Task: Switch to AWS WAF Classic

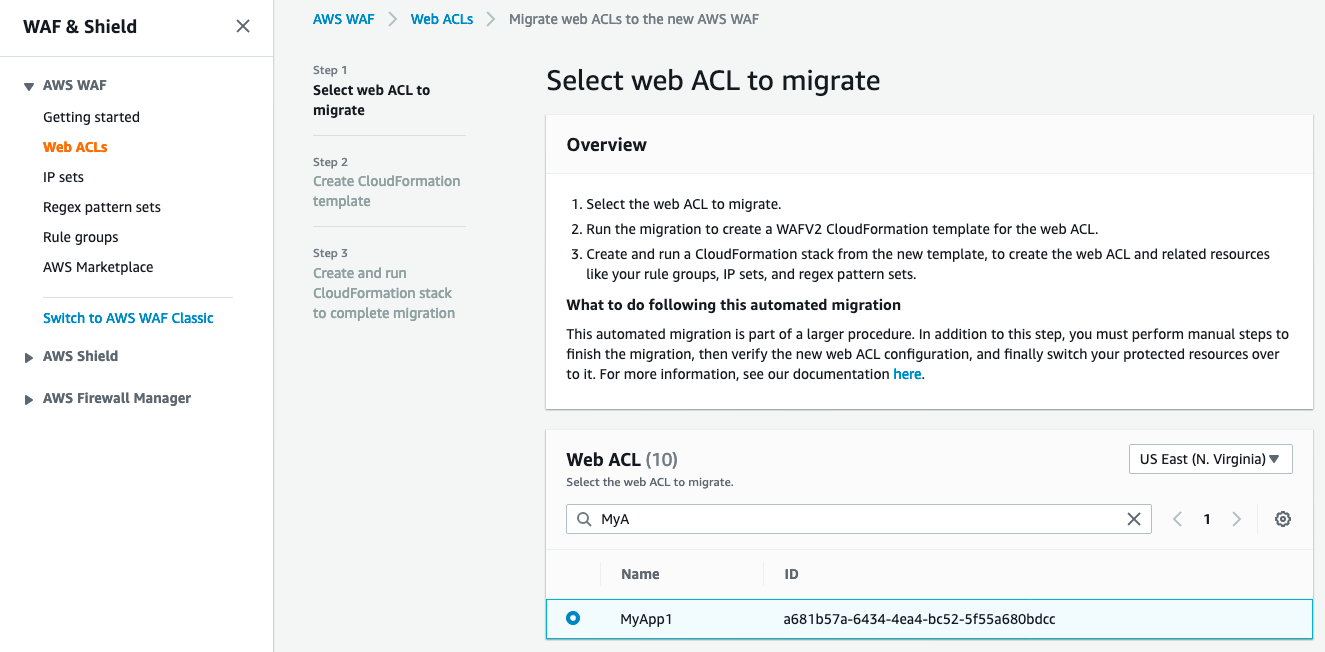Action: 127,317
